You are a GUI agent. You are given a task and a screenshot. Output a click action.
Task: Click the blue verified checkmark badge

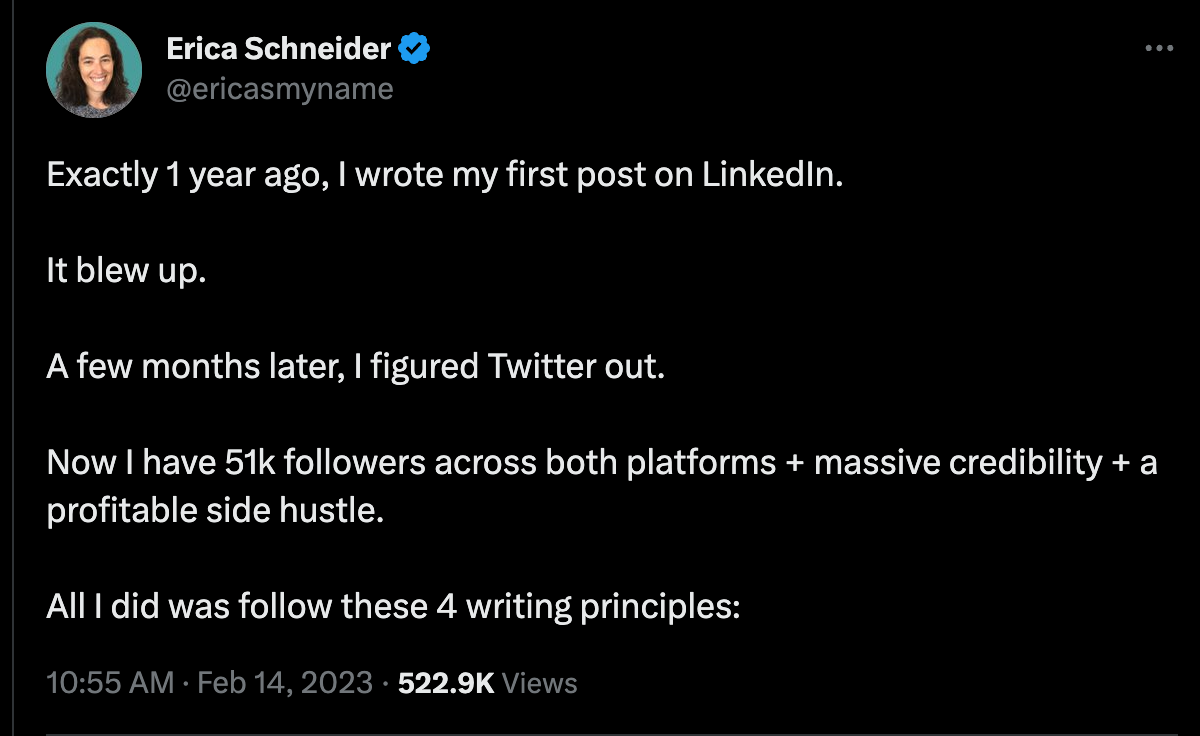[415, 47]
